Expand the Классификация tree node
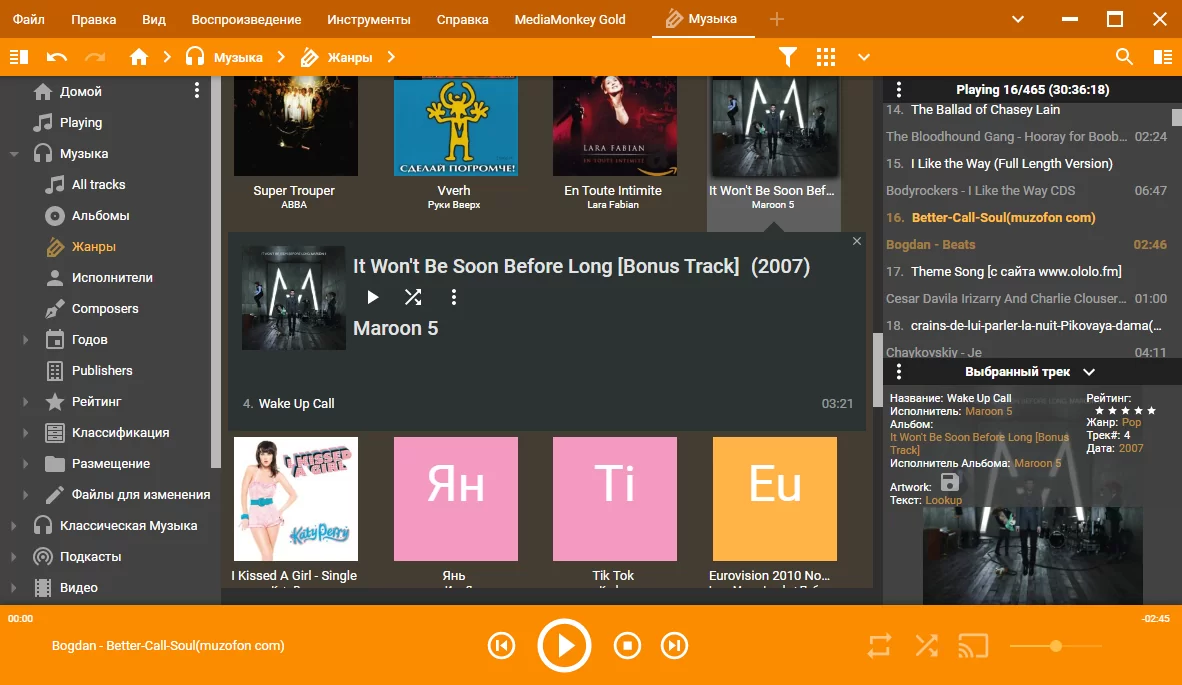The height and width of the screenshot is (685, 1182). [x=26, y=433]
